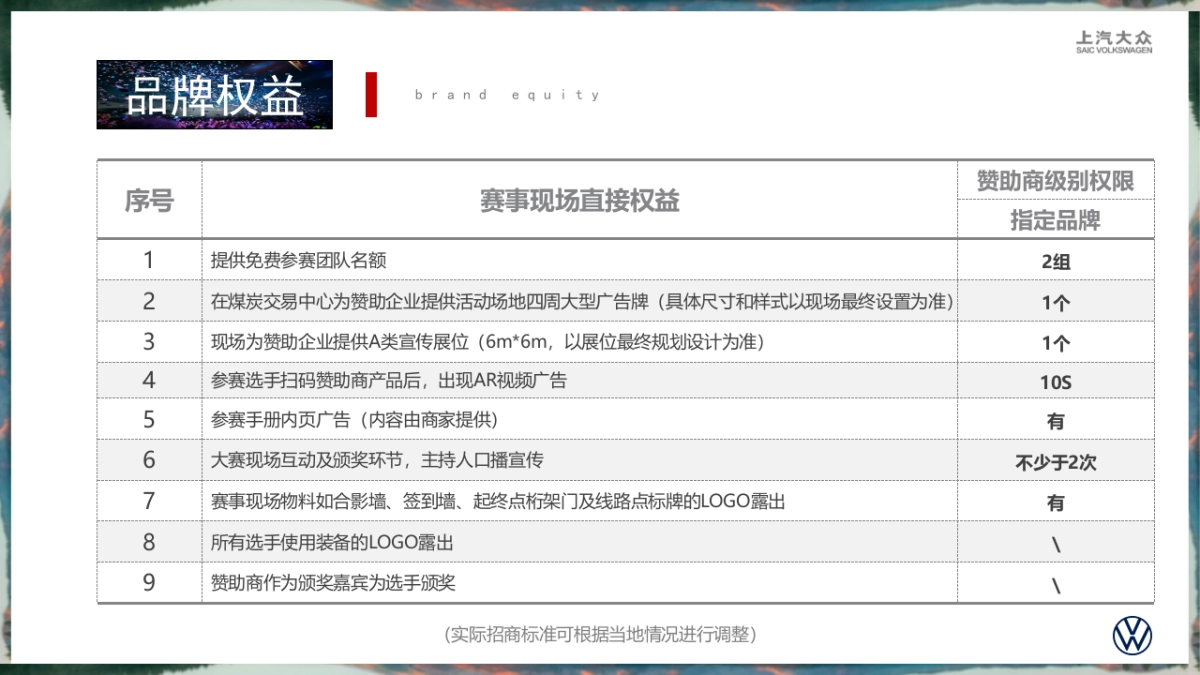Click the brand equity English subtitle text
This screenshot has width=1200, height=675.
(x=507, y=95)
